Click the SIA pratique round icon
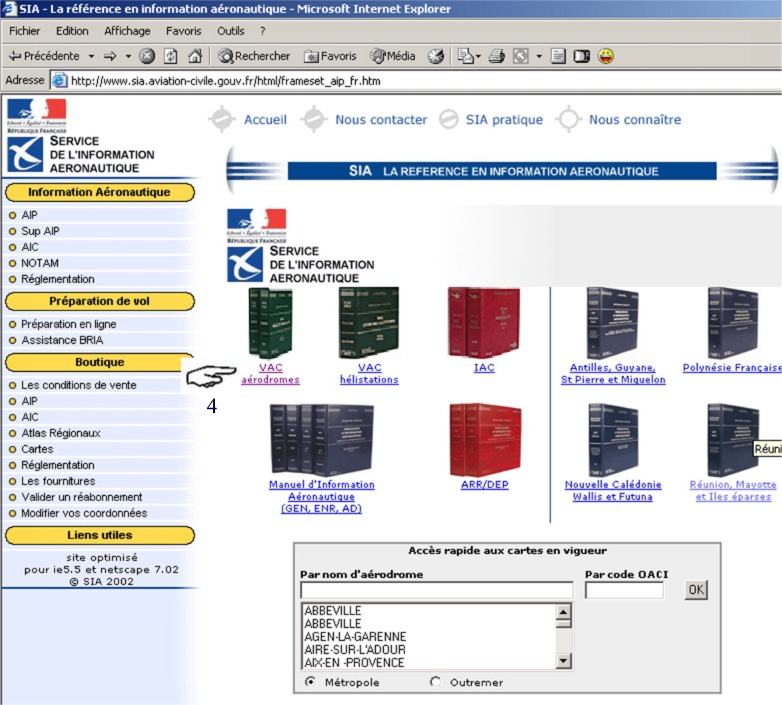782x705 pixels. point(448,119)
